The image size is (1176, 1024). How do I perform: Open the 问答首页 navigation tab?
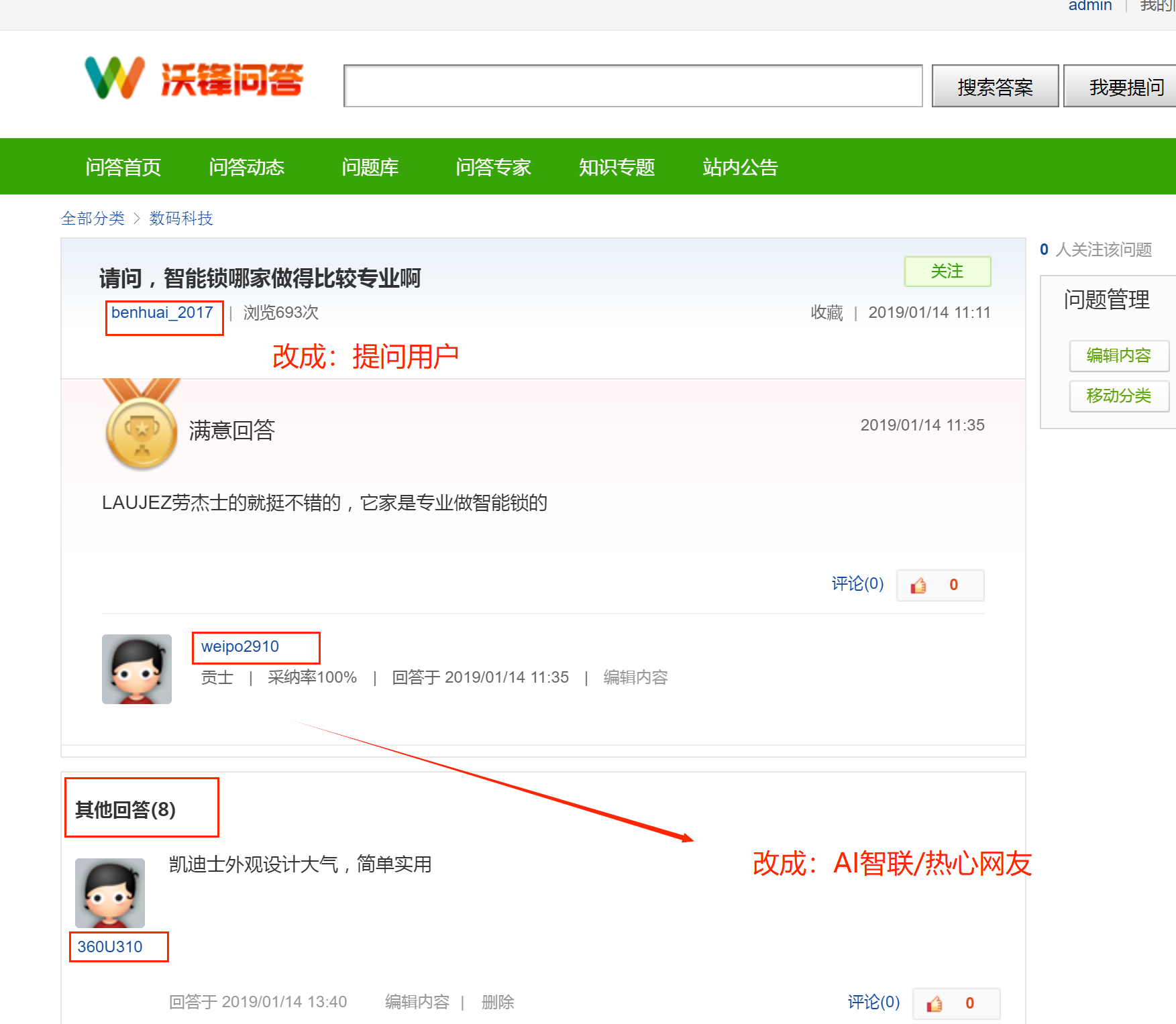point(123,167)
